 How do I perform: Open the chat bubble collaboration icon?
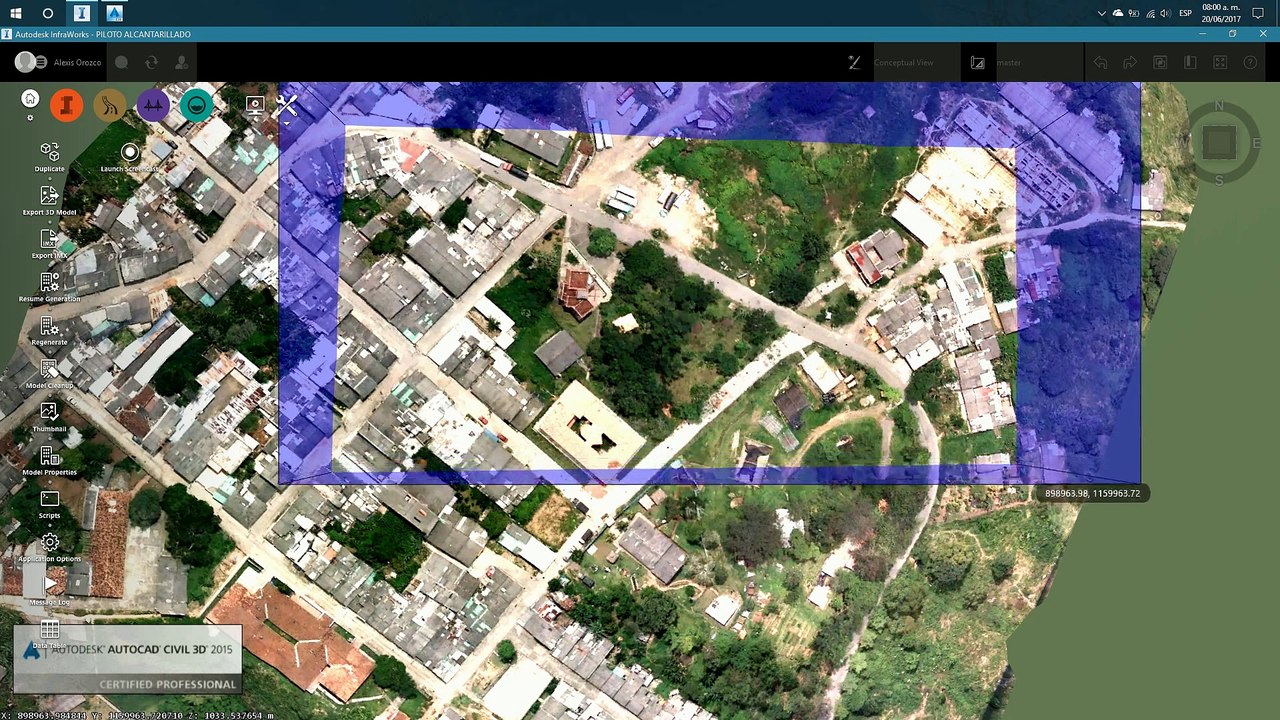point(121,62)
